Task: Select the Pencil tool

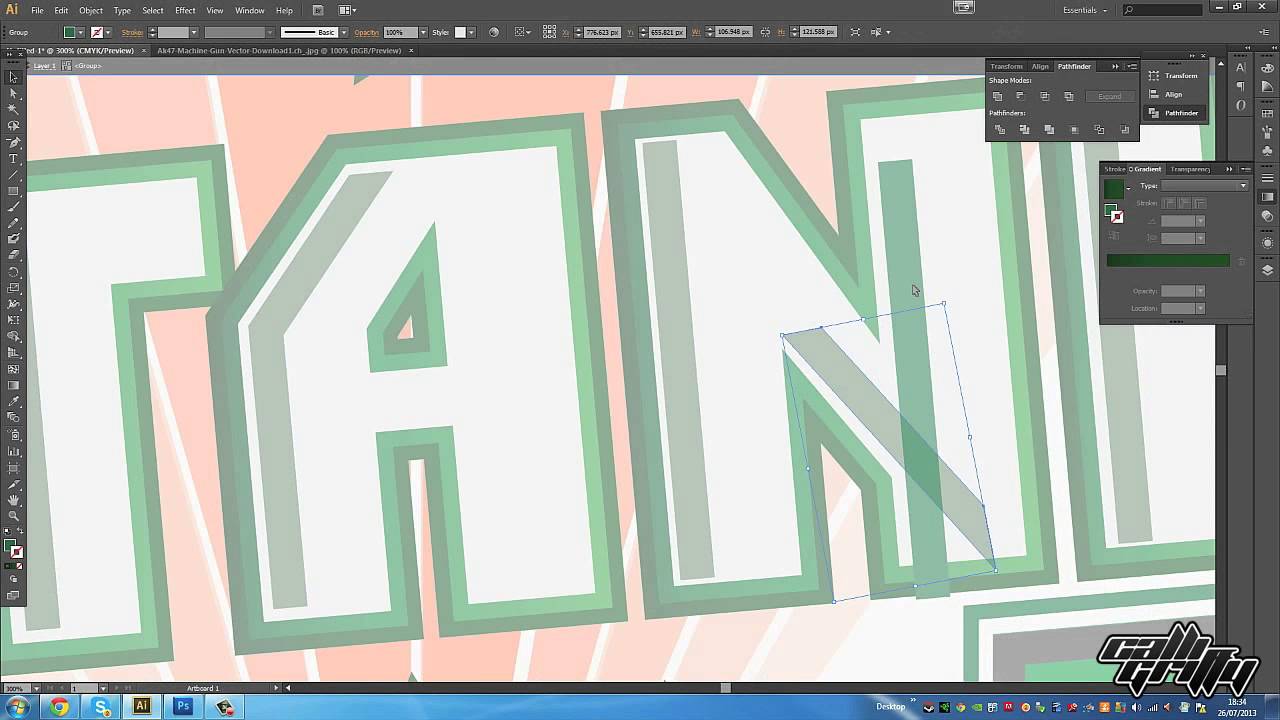Action: 14,223
